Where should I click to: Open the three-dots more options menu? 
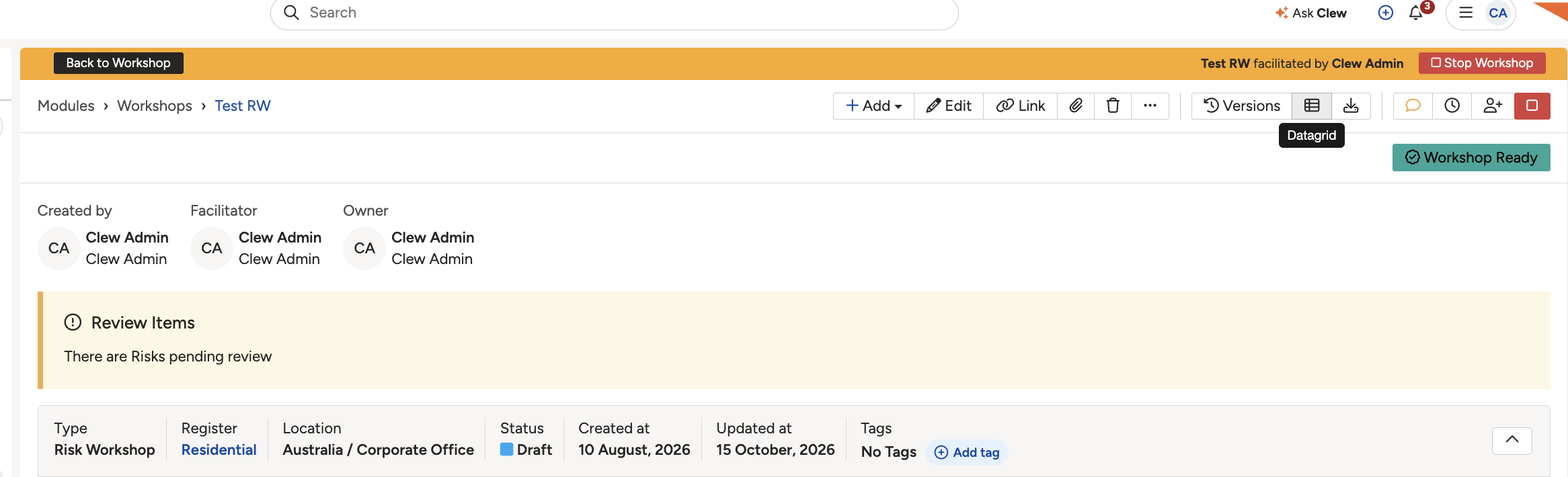pyautogui.click(x=1150, y=106)
